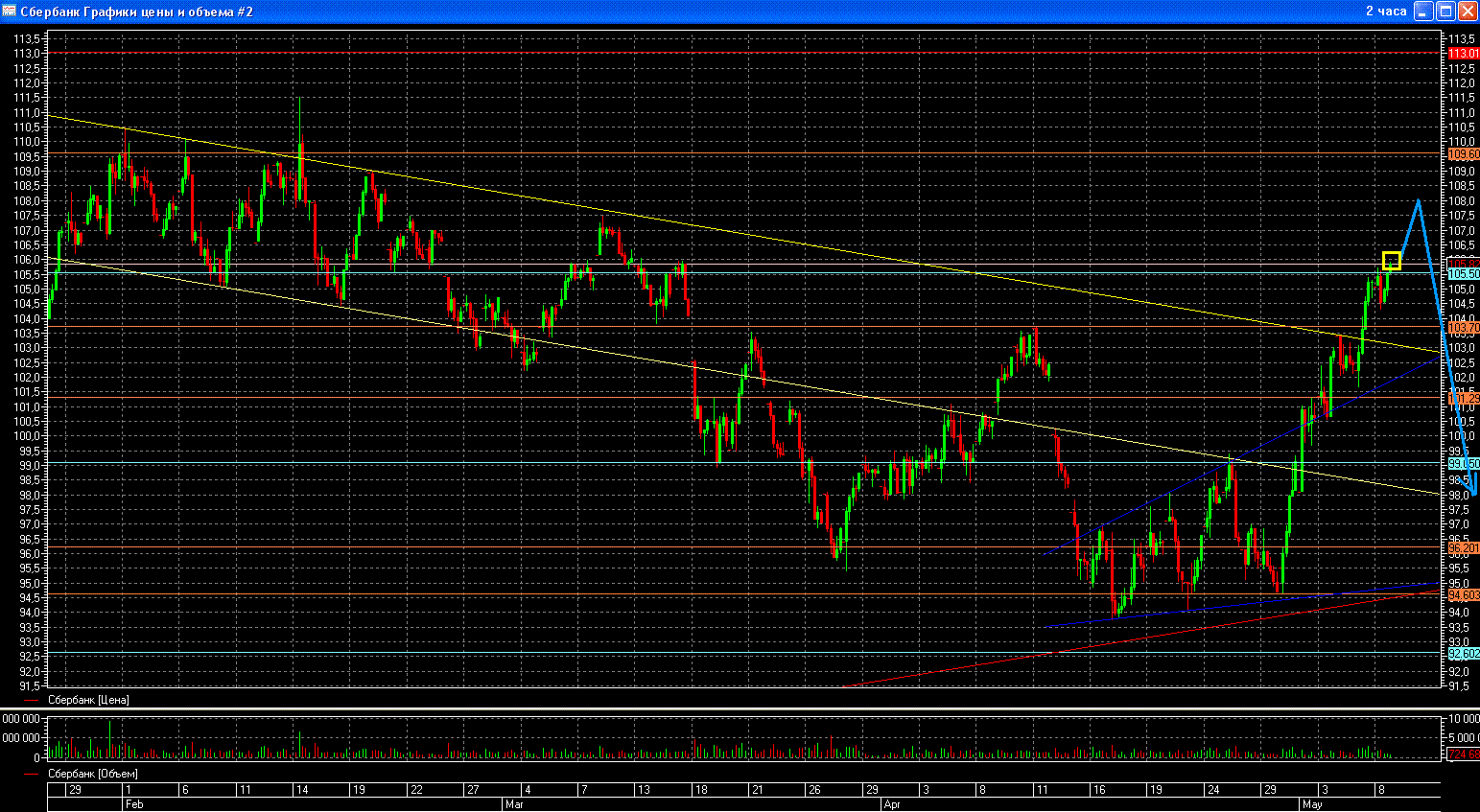Select the 94,603 orange level label

1463,595
